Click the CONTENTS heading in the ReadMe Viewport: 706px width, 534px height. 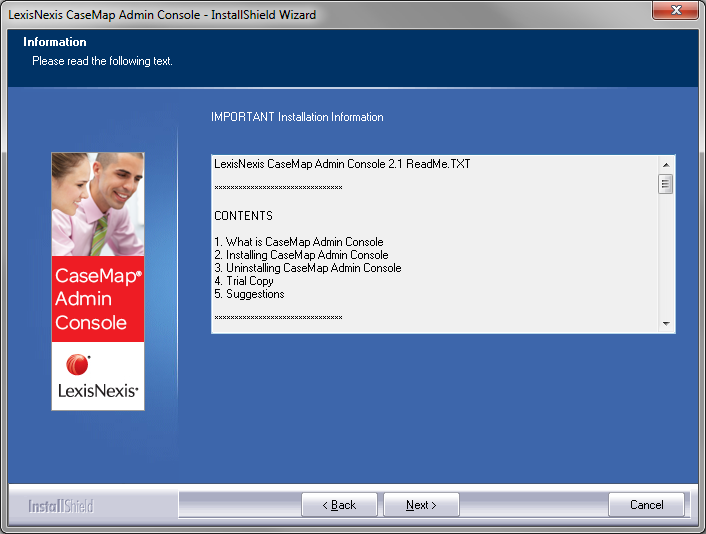pyautogui.click(x=243, y=216)
